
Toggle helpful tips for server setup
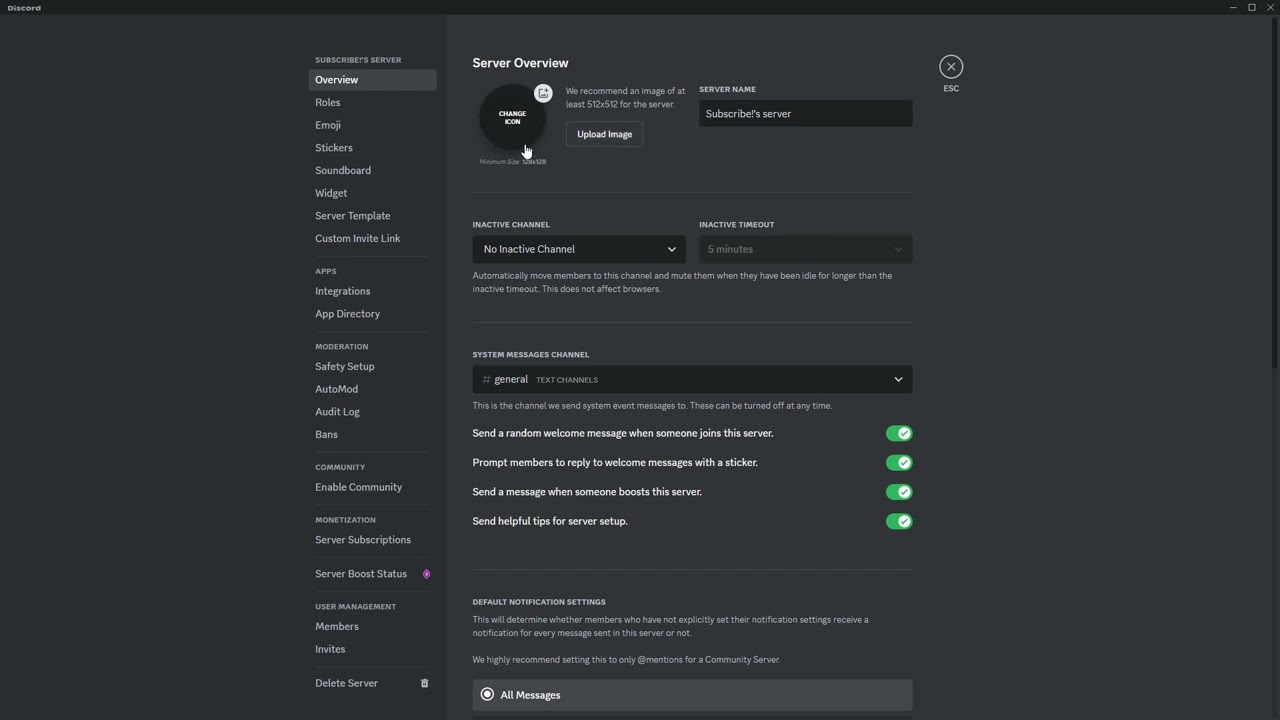tap(899, 521)
